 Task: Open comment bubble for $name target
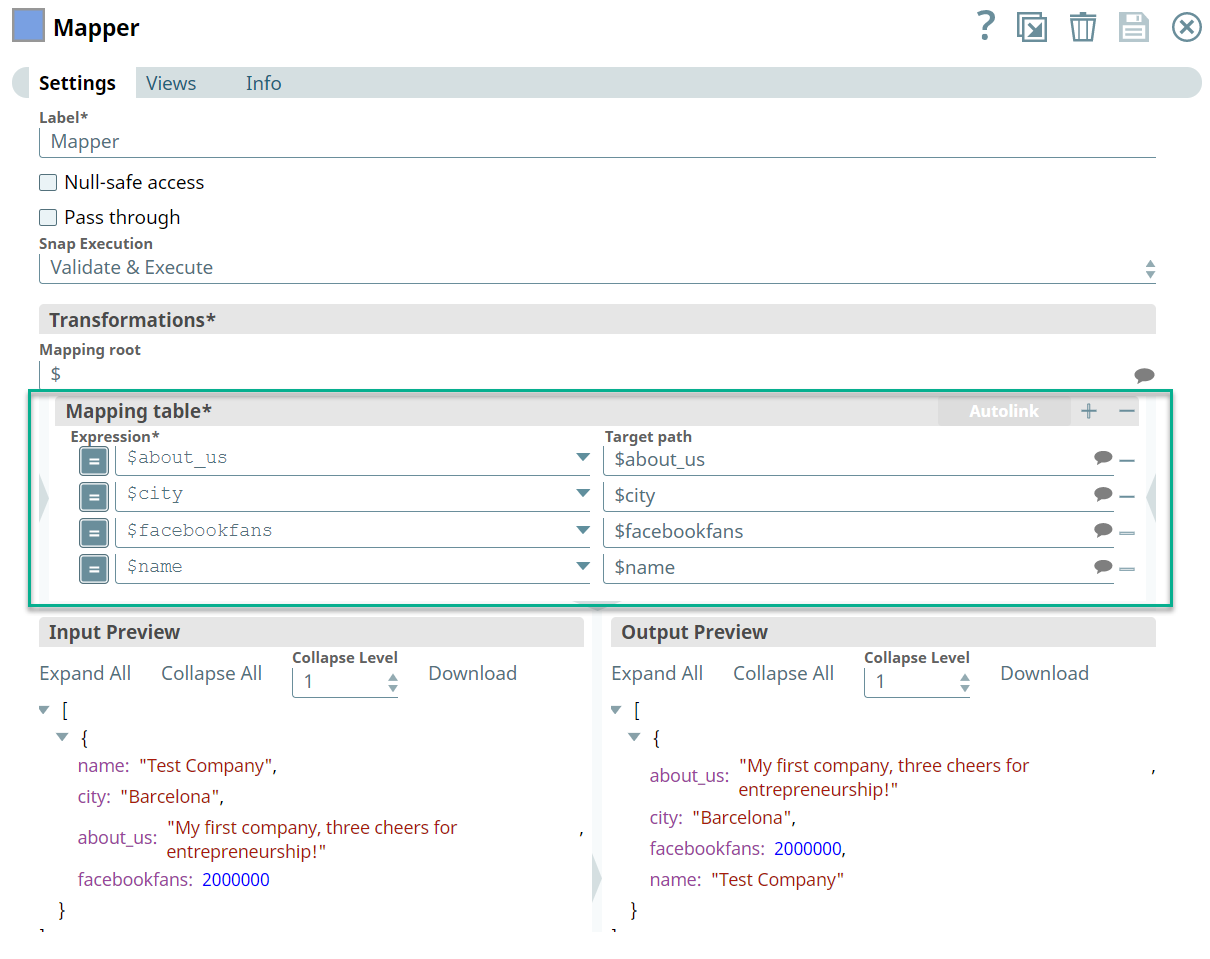coord(1103,566)
